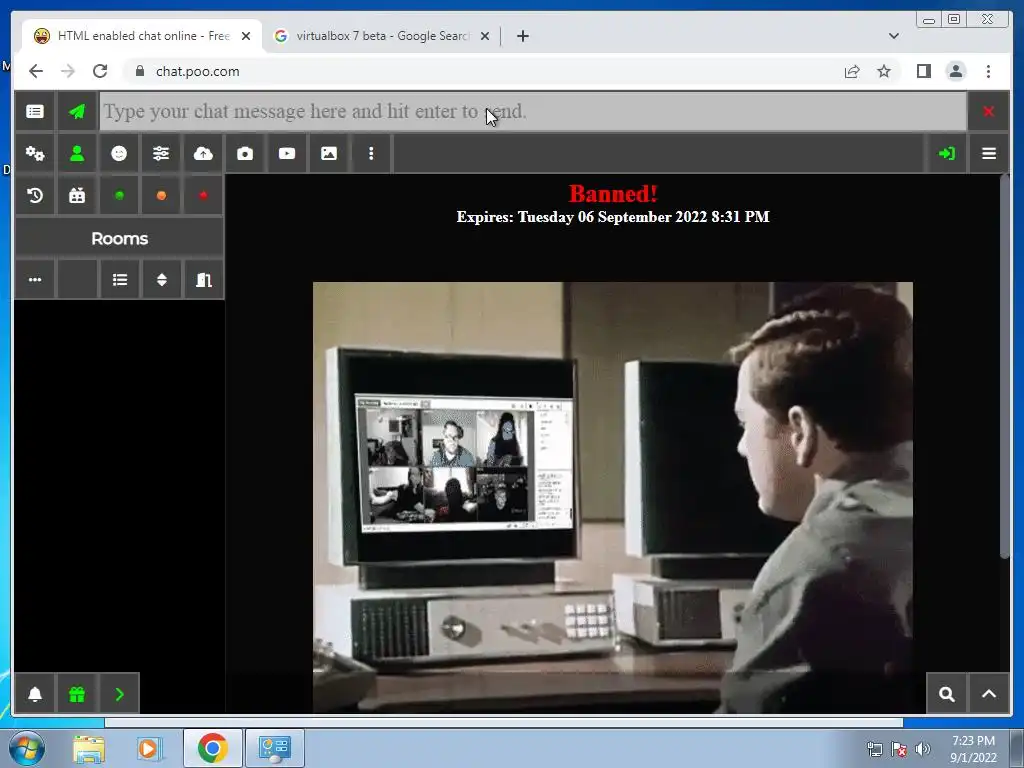Click the bell notifications icon
The image size is (1024, 768).
[x=35, y=694]
